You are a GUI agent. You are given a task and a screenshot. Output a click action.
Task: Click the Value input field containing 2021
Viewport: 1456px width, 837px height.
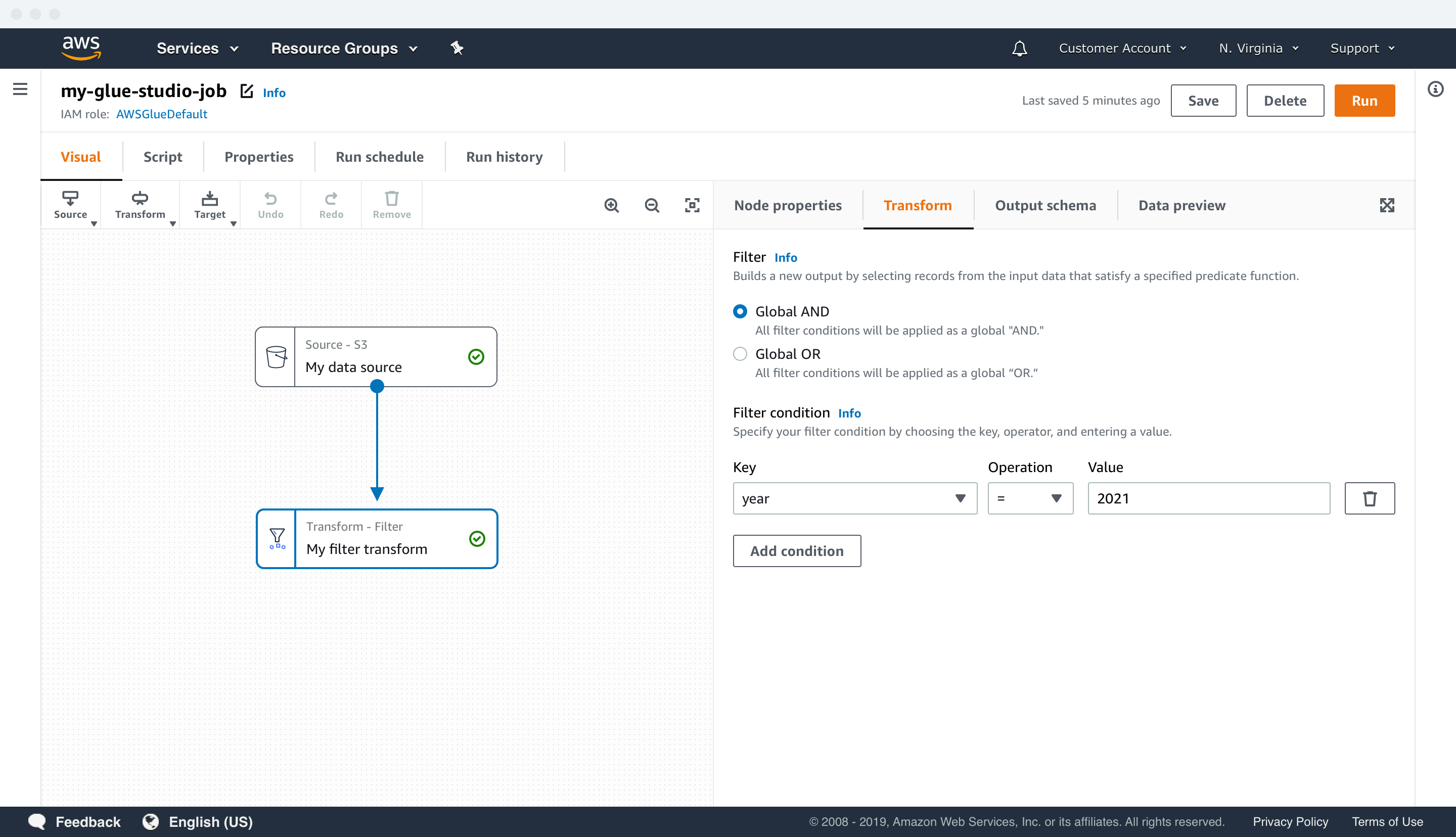1209,498
